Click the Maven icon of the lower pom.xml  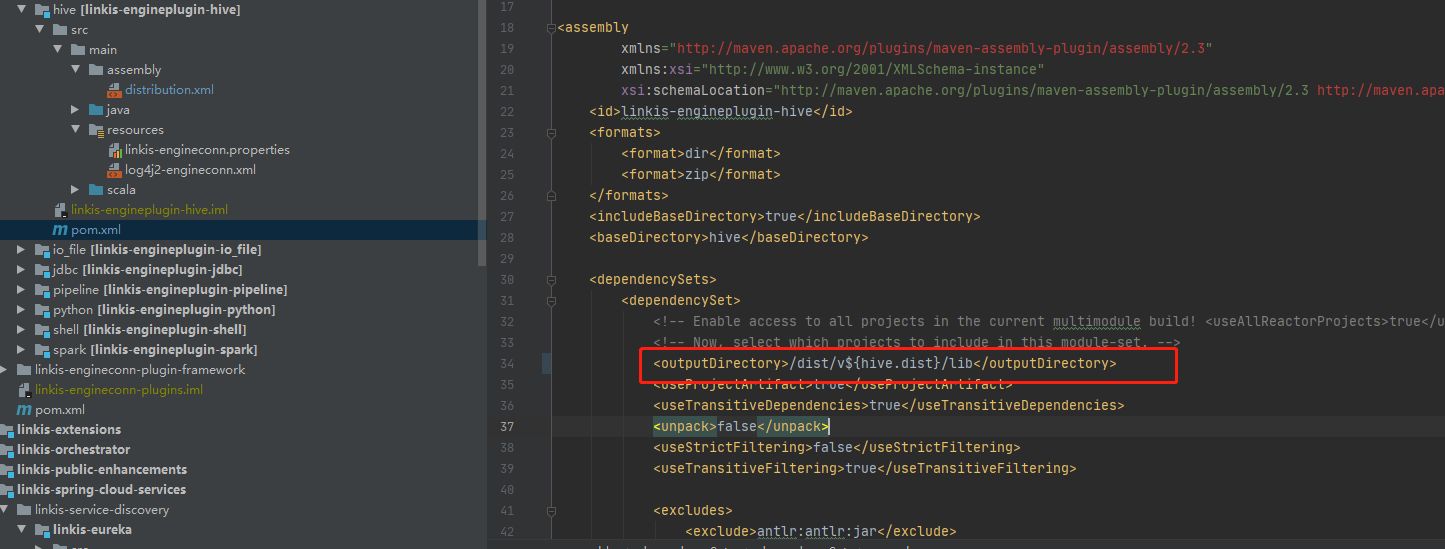coord(24,409)
